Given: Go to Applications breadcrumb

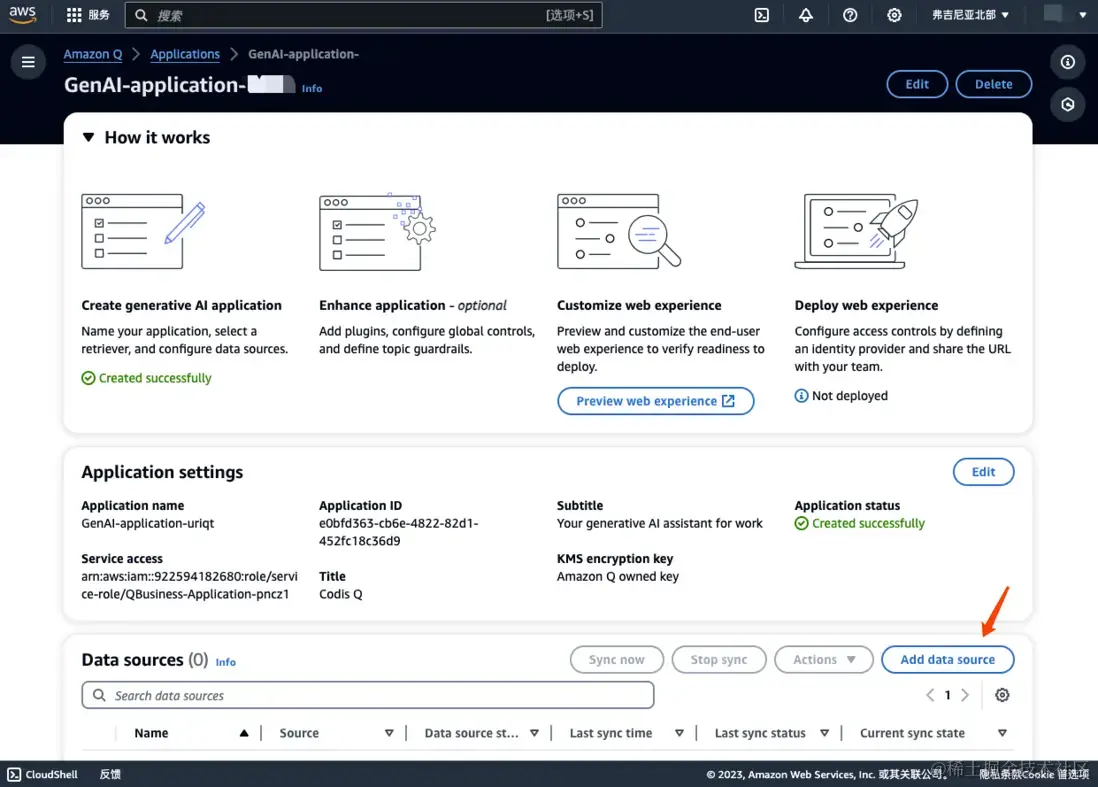Looking at the screenshot, I should 185,54.
